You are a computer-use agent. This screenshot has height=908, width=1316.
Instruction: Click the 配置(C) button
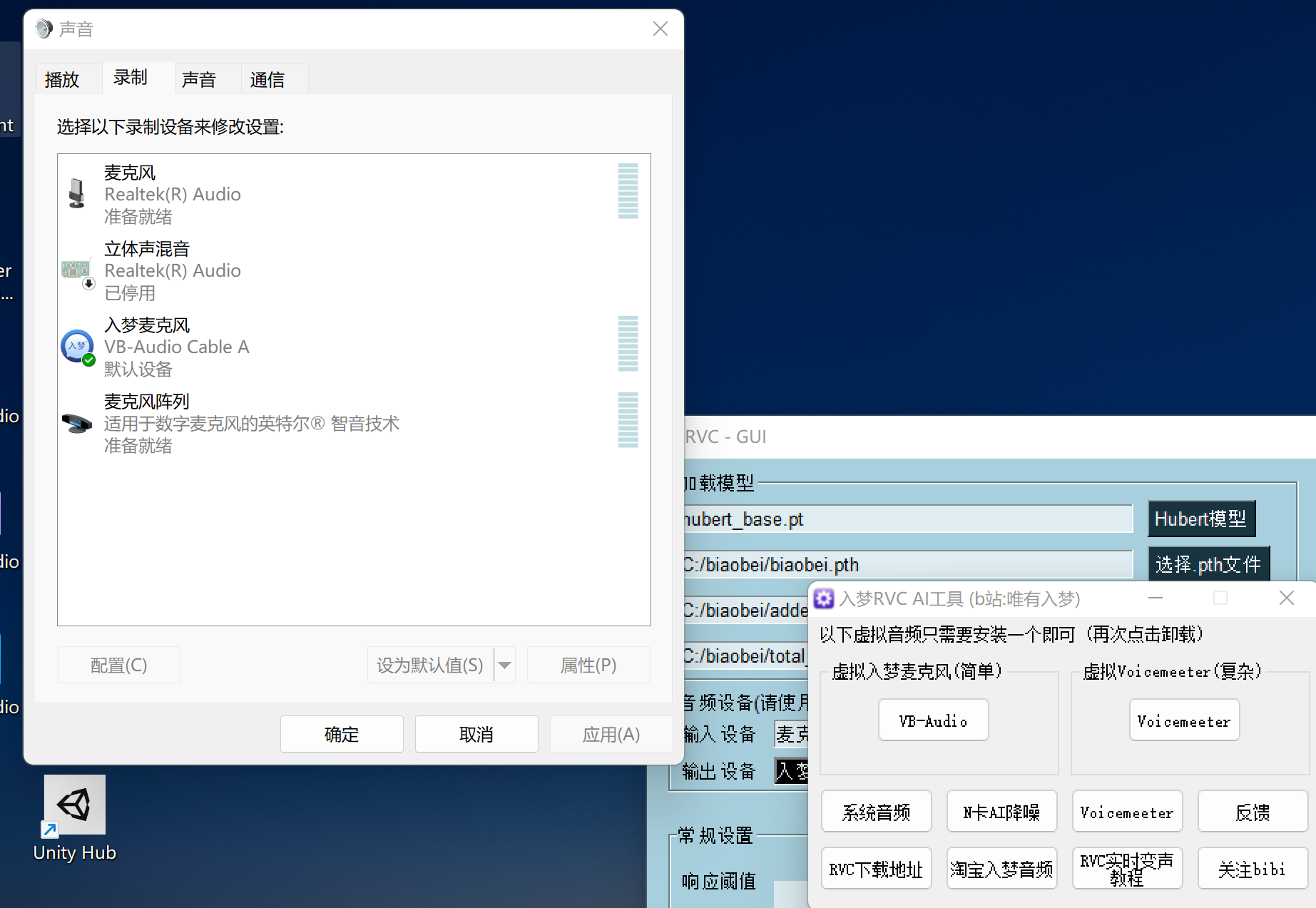point(119,665)
